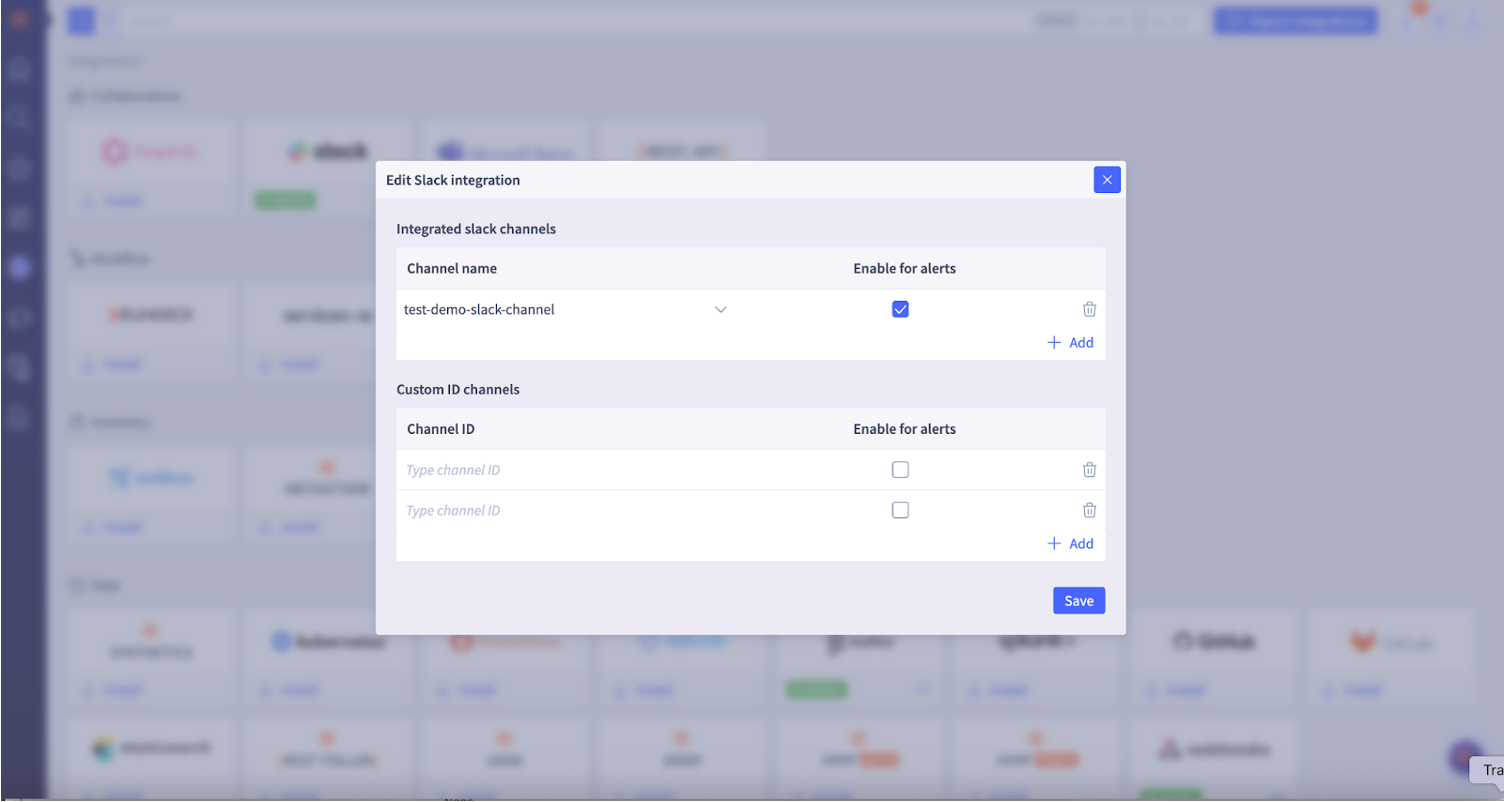Click the GitHub integration icon
The width and height of the screenshot is (1504, 802).
pos(1211,641)
